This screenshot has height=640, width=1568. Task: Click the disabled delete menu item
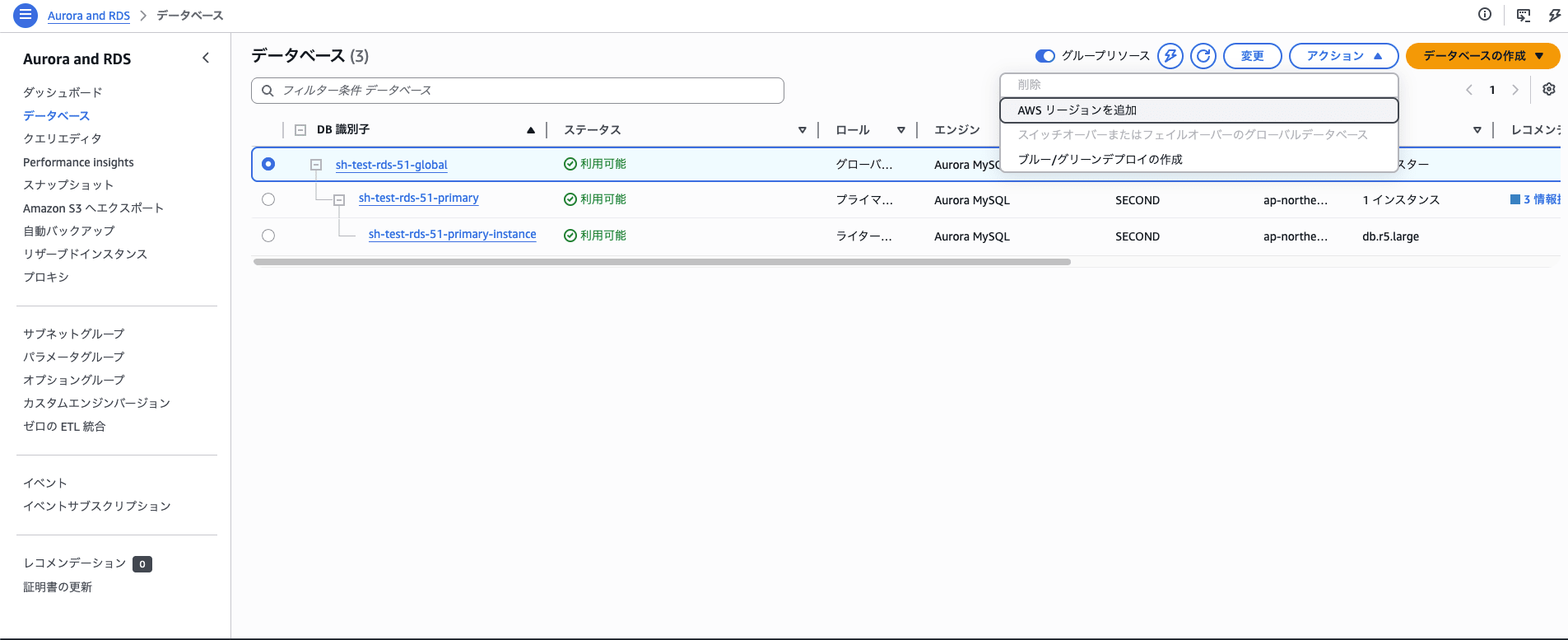click(1198, 85)
